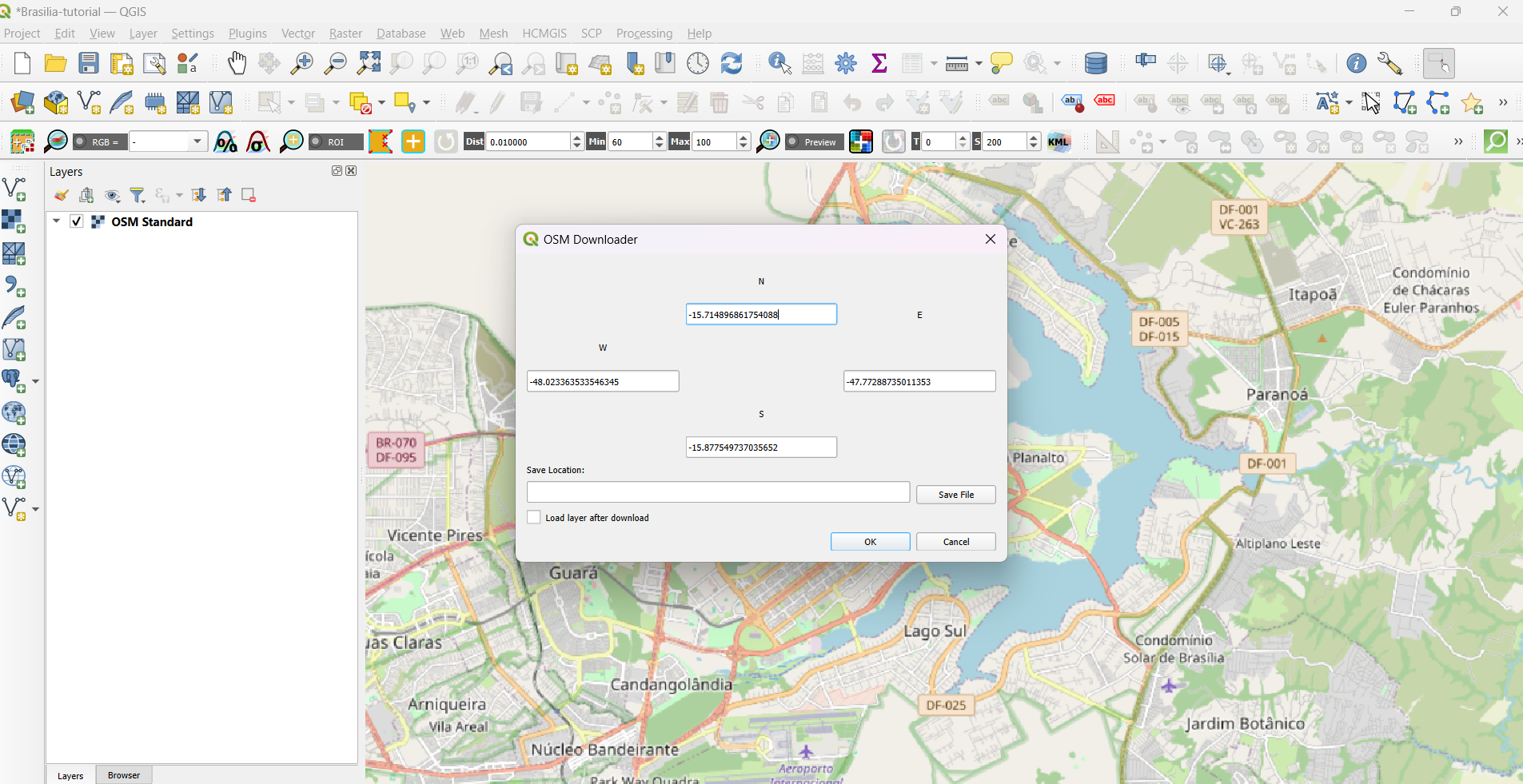Screen dimensions: 1523x784
Task: Select the Identify Features tool
Action: (779, 63)
